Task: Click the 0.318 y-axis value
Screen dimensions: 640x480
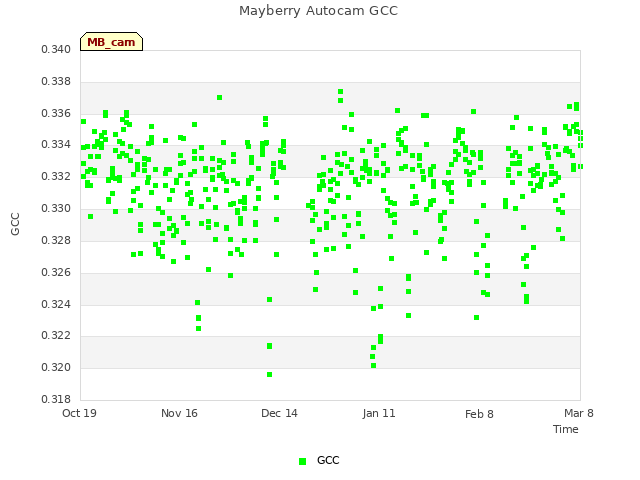Action: (x=56, y=399)
